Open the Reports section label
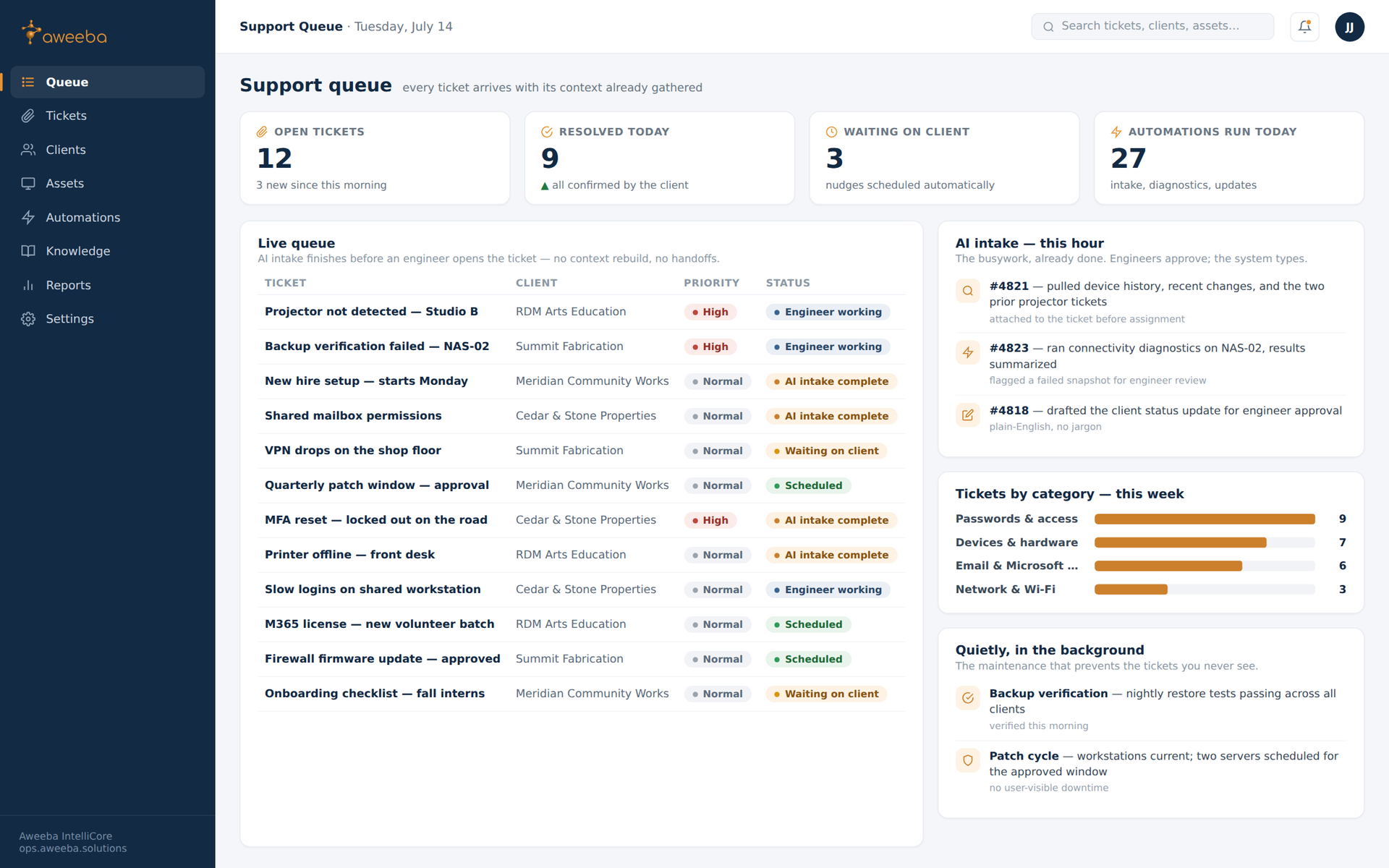Viewport: 1389px width, 868px height. point(68,285)
